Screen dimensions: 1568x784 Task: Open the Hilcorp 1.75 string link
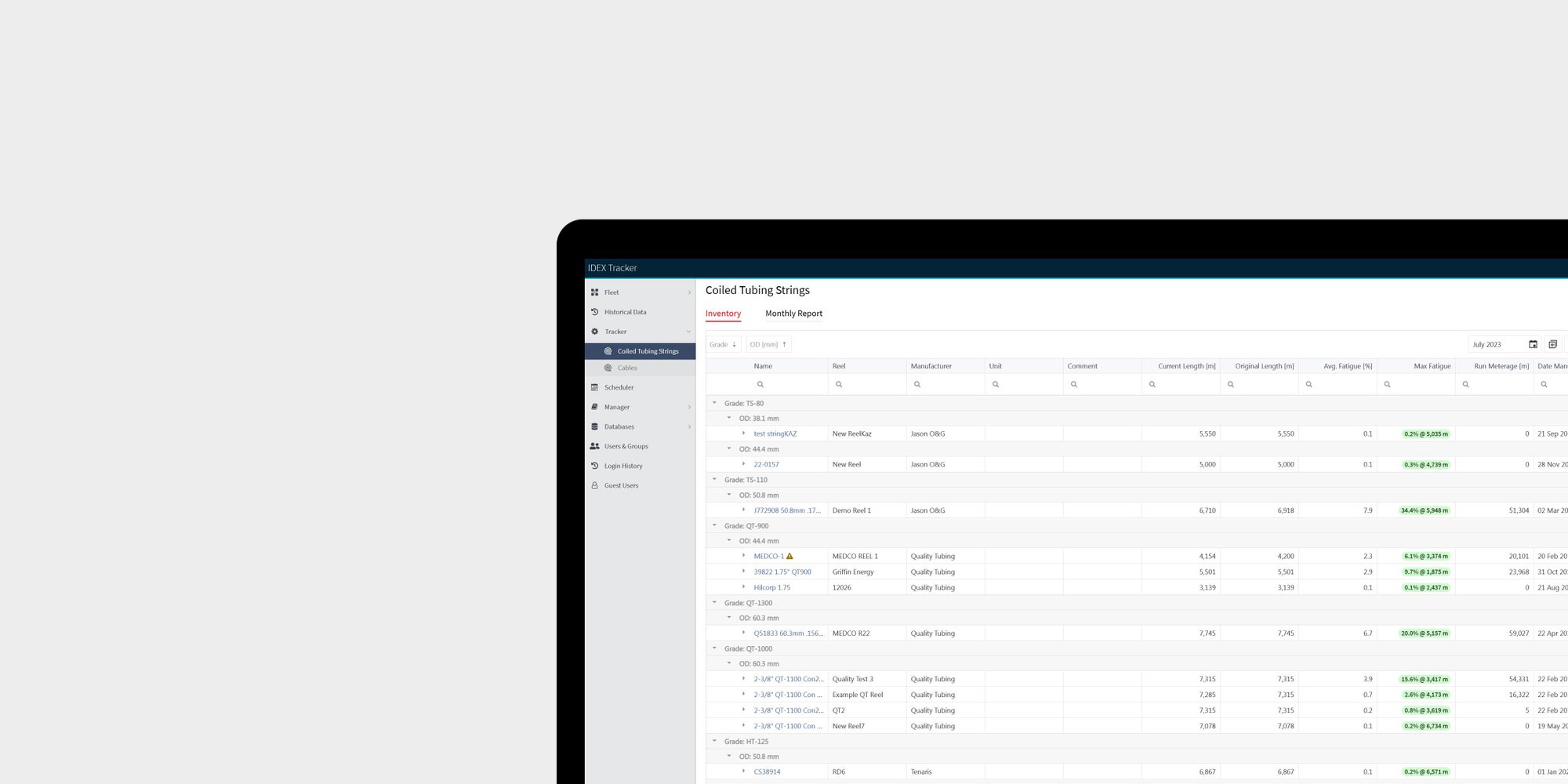[x=772, y=587]
